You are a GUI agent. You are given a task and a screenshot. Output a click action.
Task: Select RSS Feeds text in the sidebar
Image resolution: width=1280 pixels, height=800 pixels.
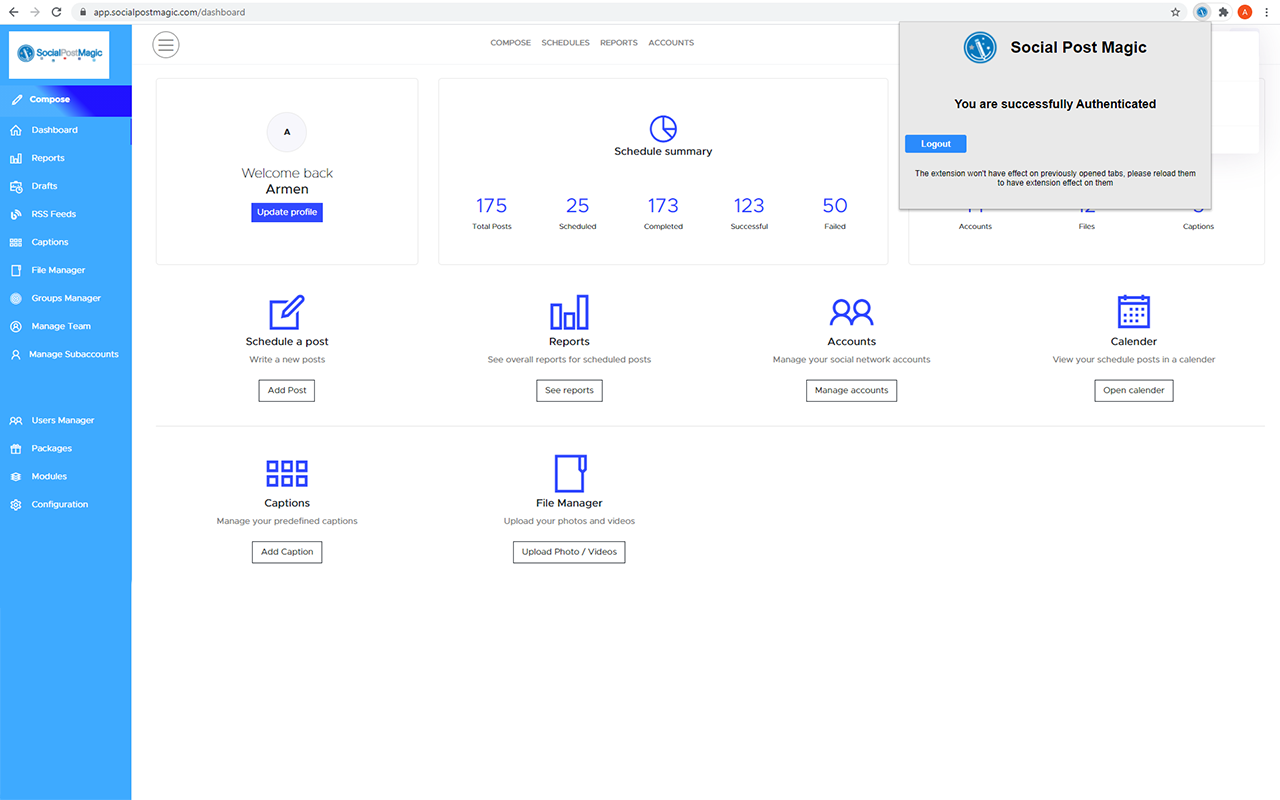[x=53, y=214]
